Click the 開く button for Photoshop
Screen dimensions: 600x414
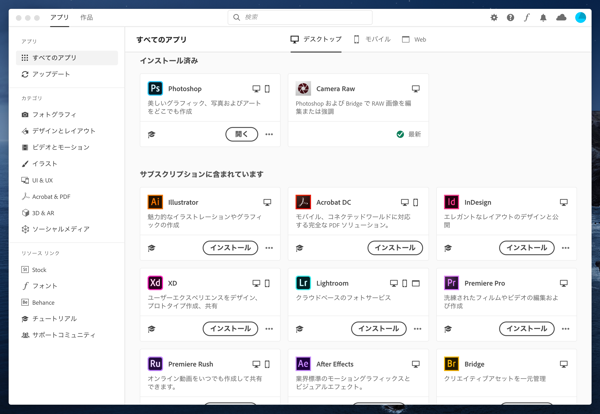(241, 134)
